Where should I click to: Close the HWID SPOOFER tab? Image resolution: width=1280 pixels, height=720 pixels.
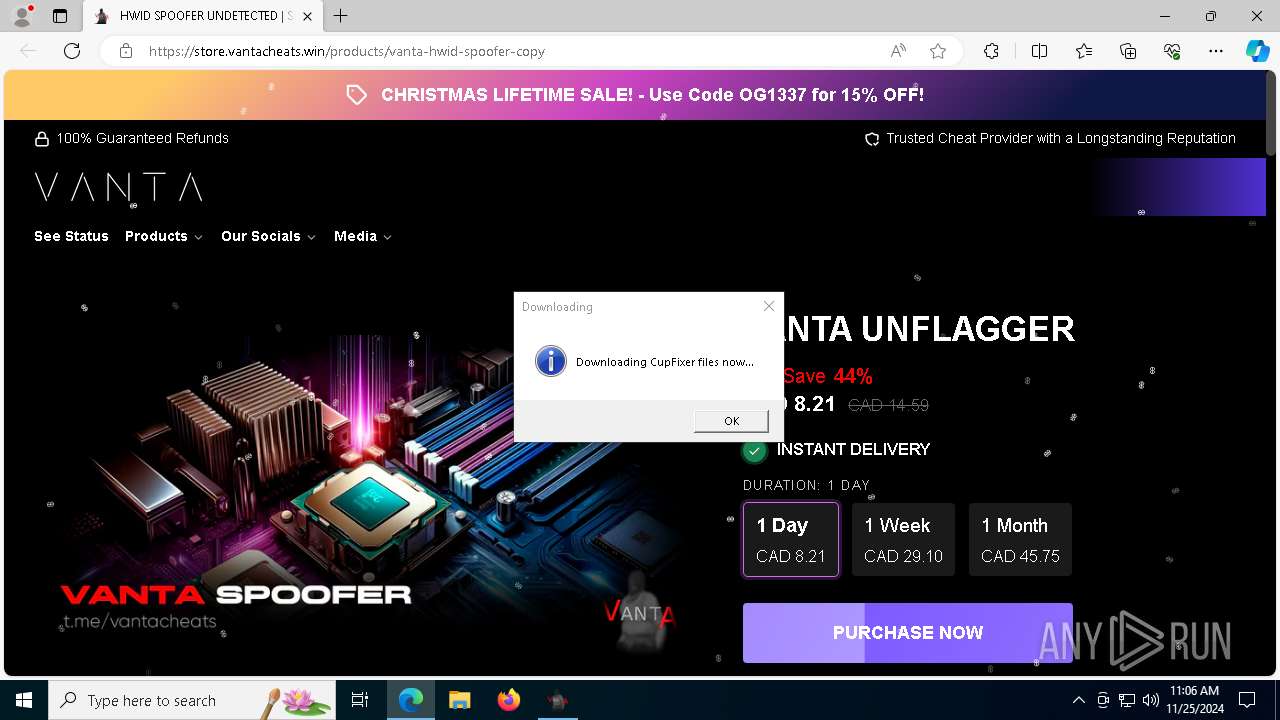coord(308,17)
